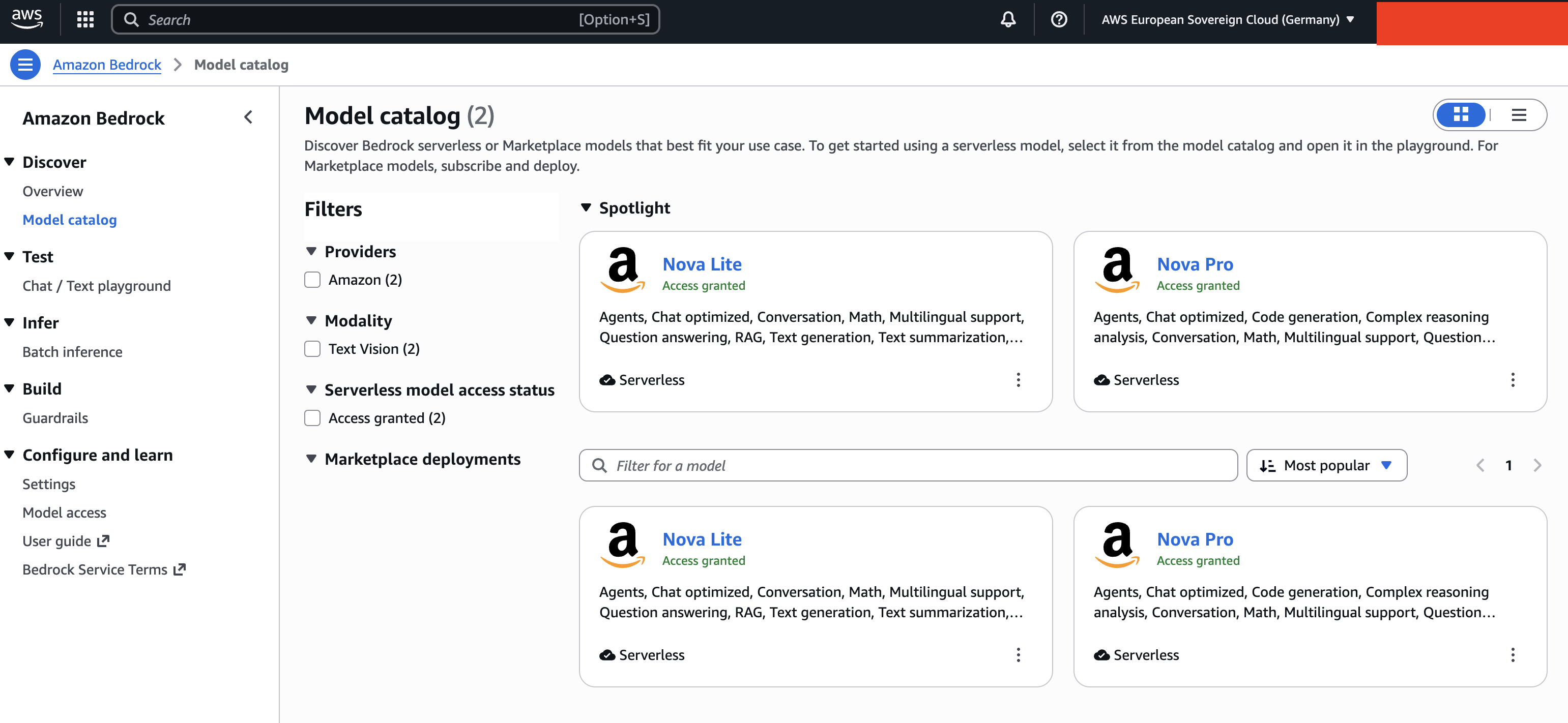
Task: Tick the Access granted filter checkbox
Action: click(312, 418)
